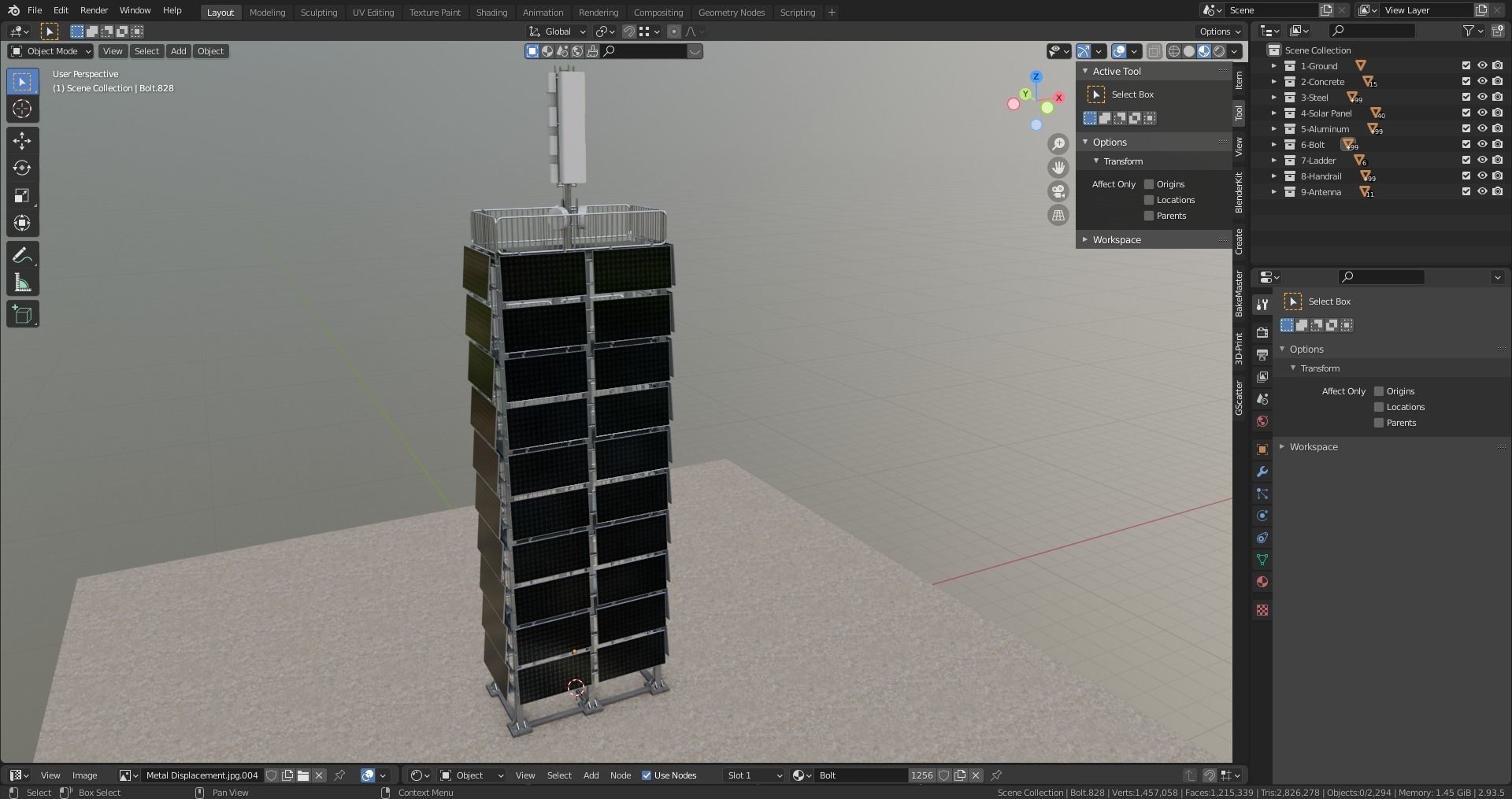Select the Rotate tool
Viewport: 1512px width, 799px height.
point(22,168)
